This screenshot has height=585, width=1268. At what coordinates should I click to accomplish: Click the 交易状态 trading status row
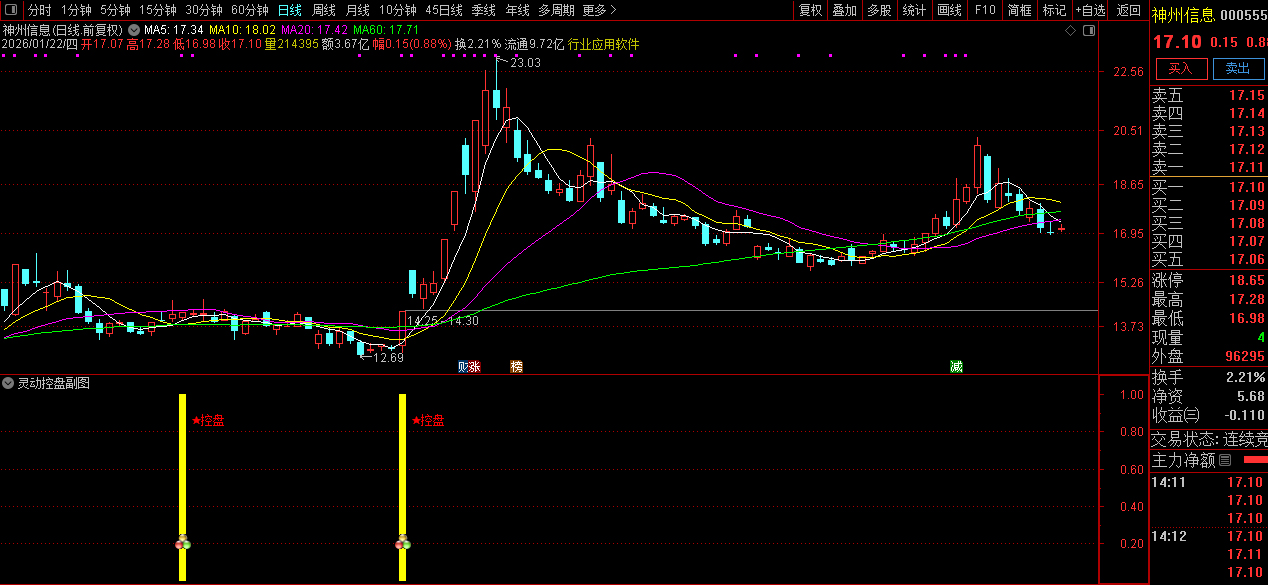[x=1209, y=438]
